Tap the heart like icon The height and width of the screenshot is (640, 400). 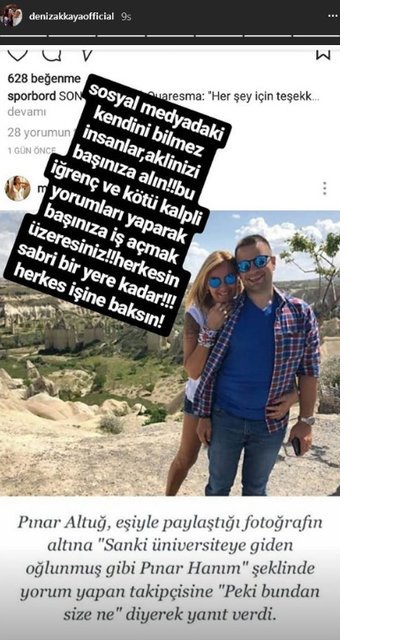(x=18, y=55)
